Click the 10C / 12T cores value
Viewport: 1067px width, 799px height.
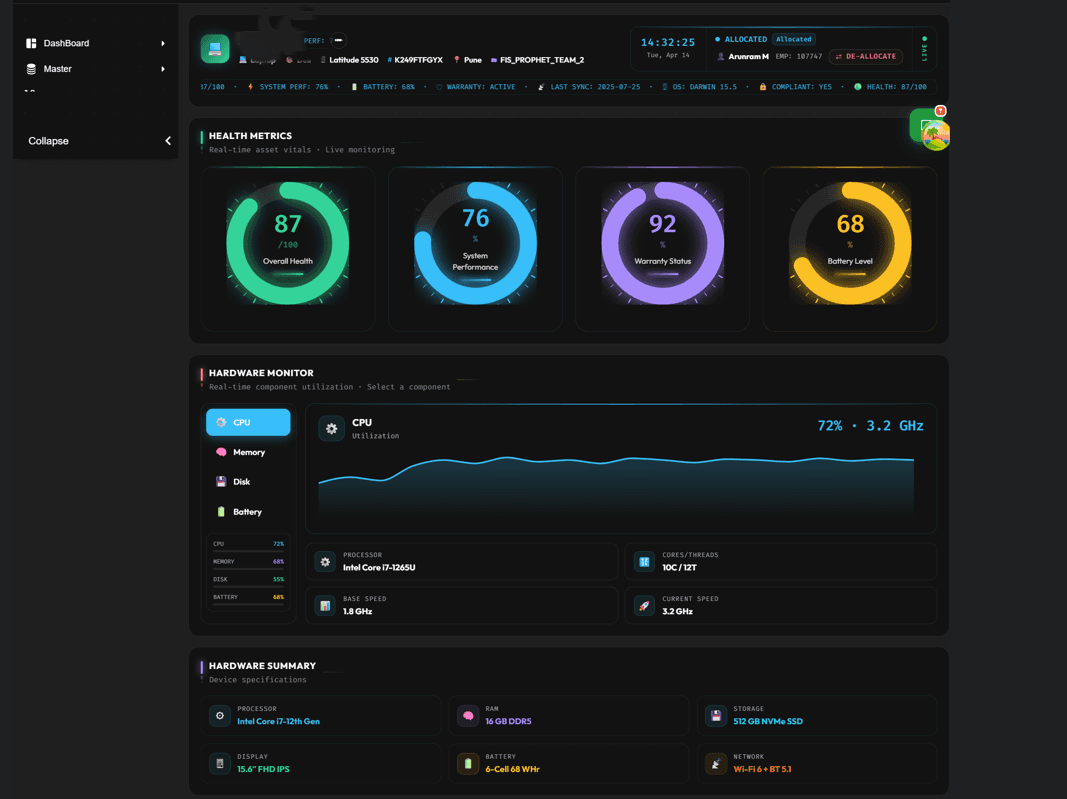pyautogui.click(x=679, y=568)
